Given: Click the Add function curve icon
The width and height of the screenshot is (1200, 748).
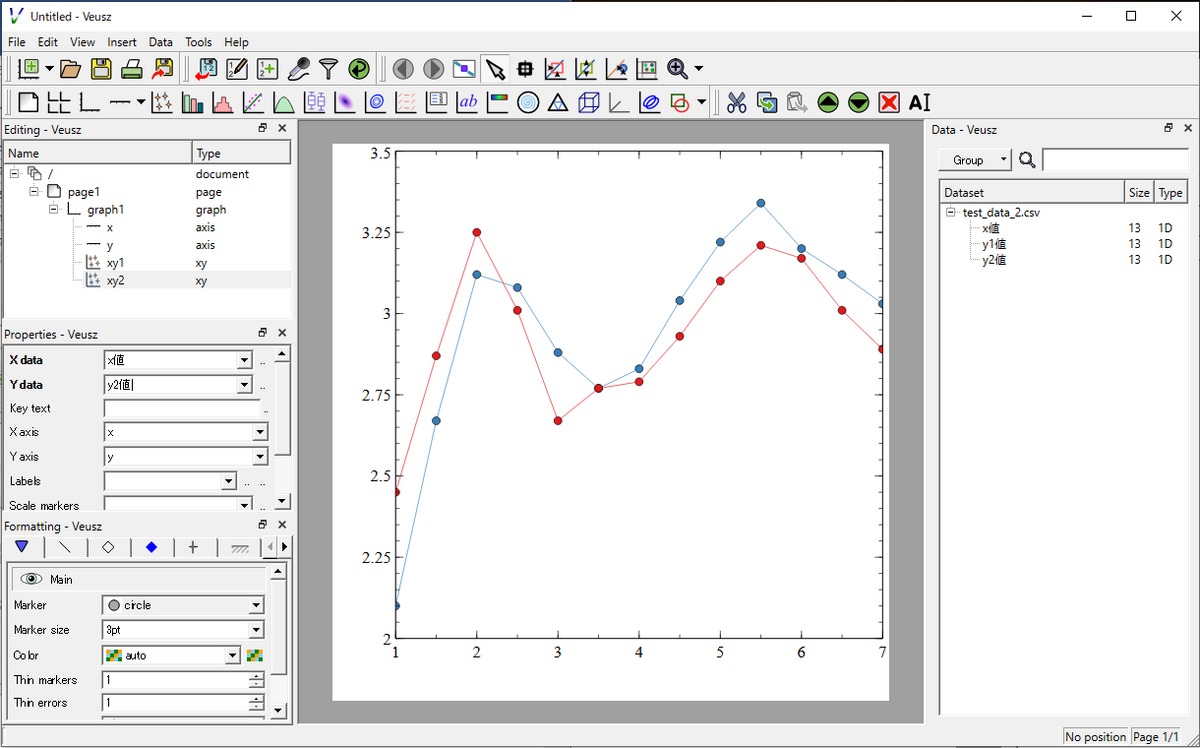Looking at the screenshot, I should 284,102.
